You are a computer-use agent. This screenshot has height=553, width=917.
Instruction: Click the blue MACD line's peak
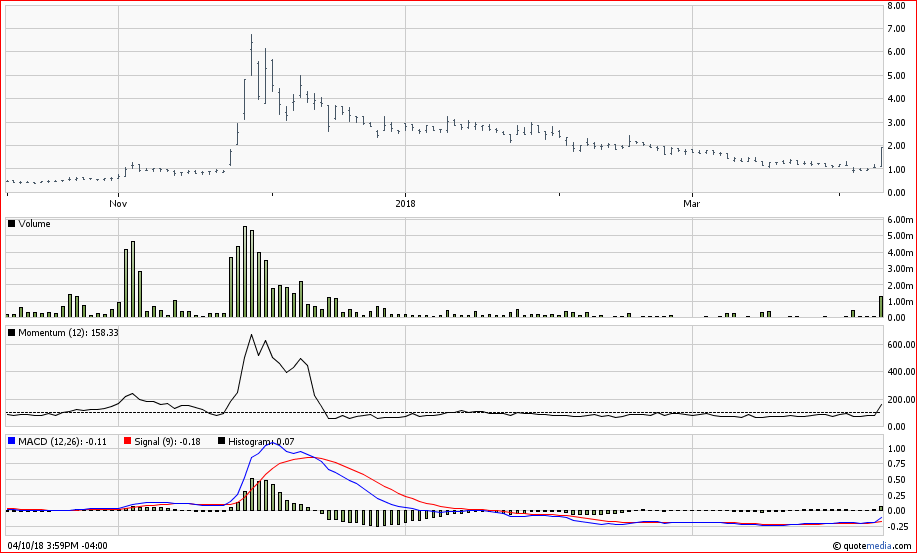click(x=273, y=444)
